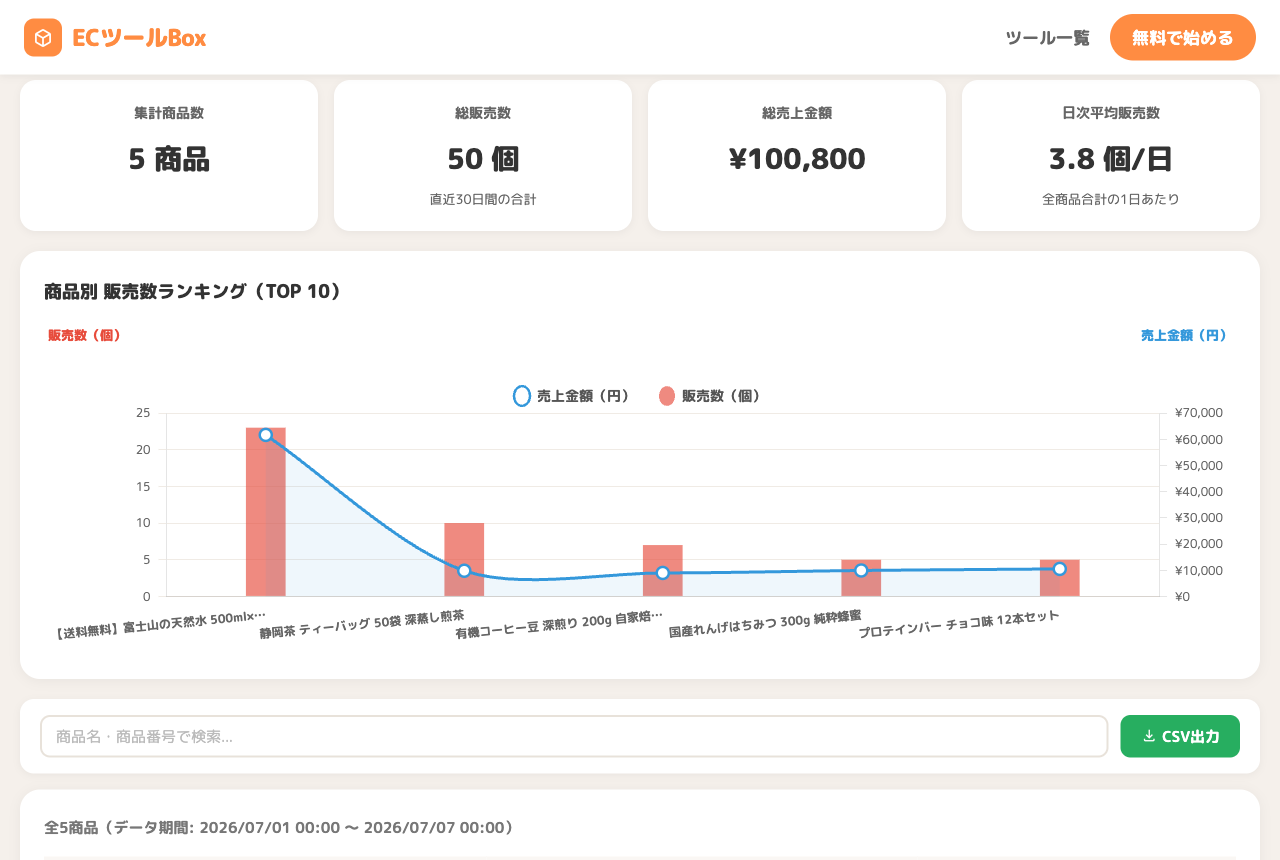Click the 静岡茶 ティーバッグ sales bar
This screenshot has width=1280, height=860.
click(464, 560)
